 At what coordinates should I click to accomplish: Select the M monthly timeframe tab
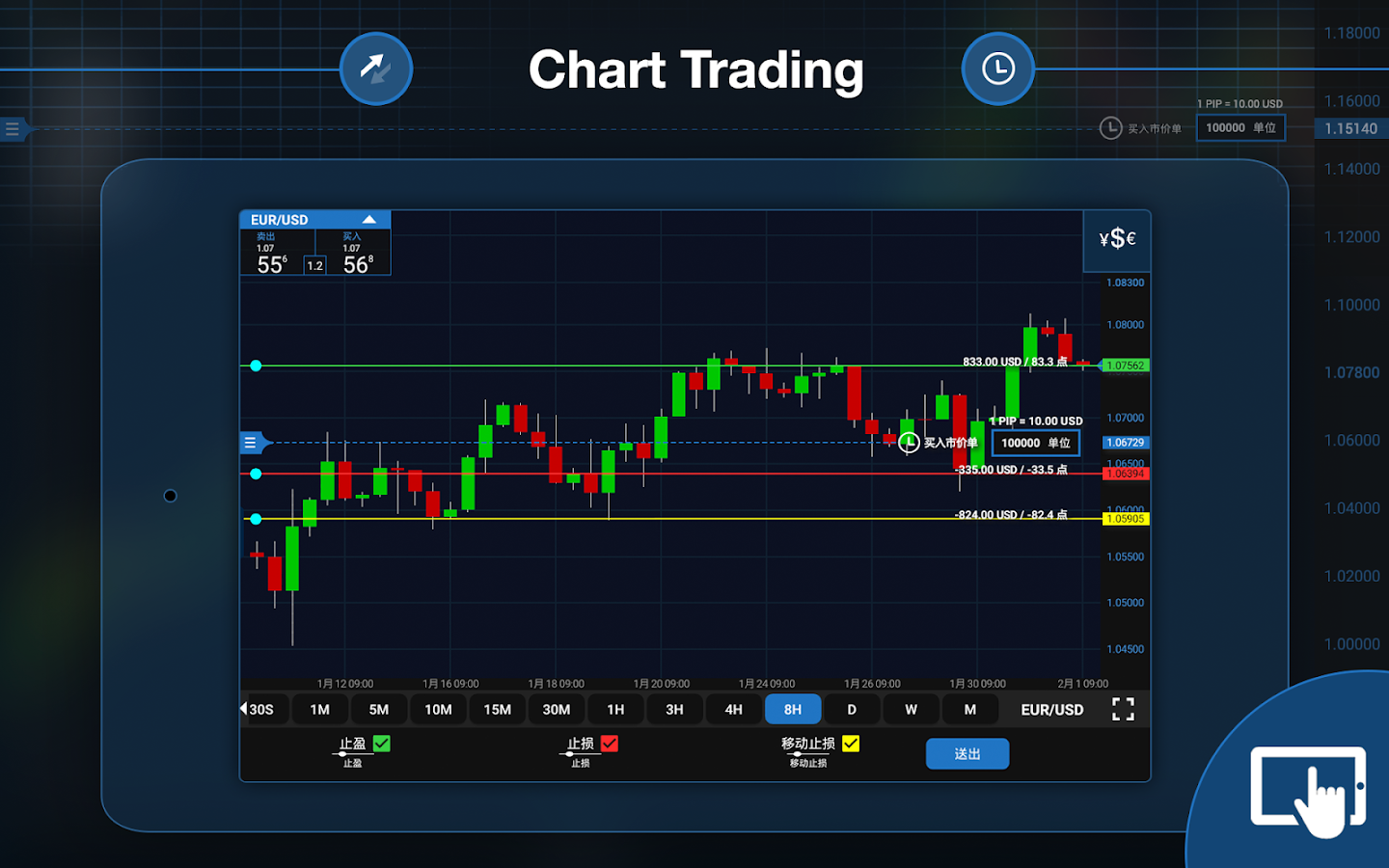pos(970,710)
